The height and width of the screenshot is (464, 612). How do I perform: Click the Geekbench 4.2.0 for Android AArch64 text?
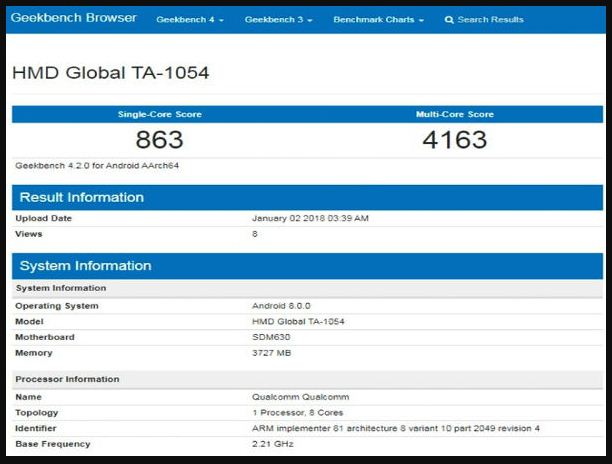[x=97, y=165]
